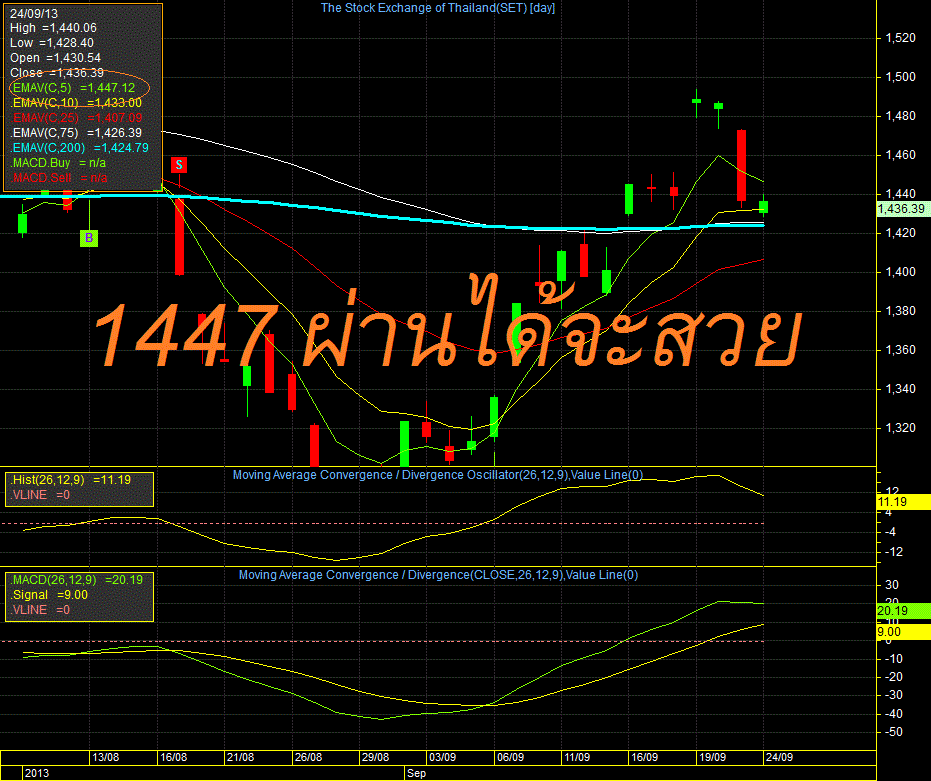Click the 1,436.39 current price tag on axis
This screenshot has height=781, width=931.
click(903, 209)
